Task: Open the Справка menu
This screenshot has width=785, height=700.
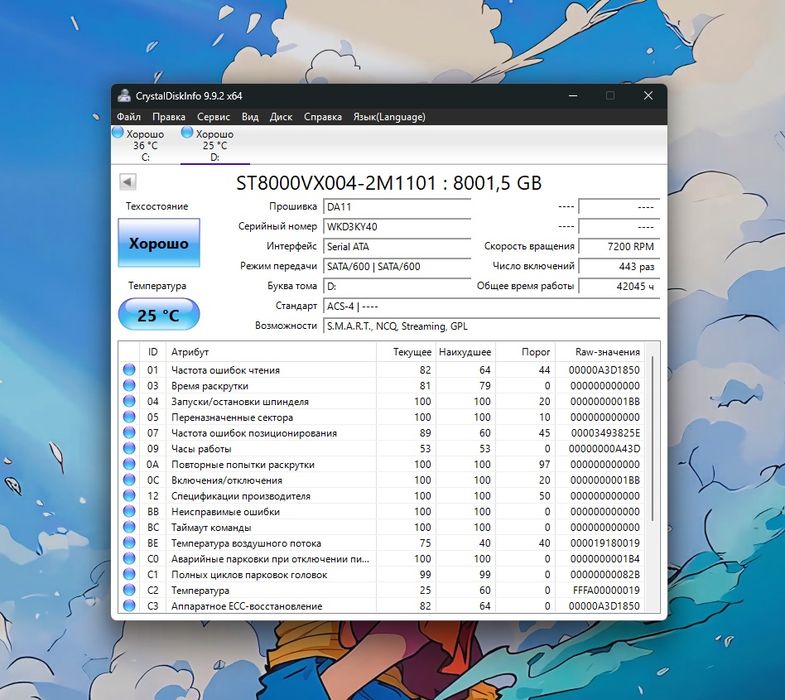Action: [x=323, y=117]
